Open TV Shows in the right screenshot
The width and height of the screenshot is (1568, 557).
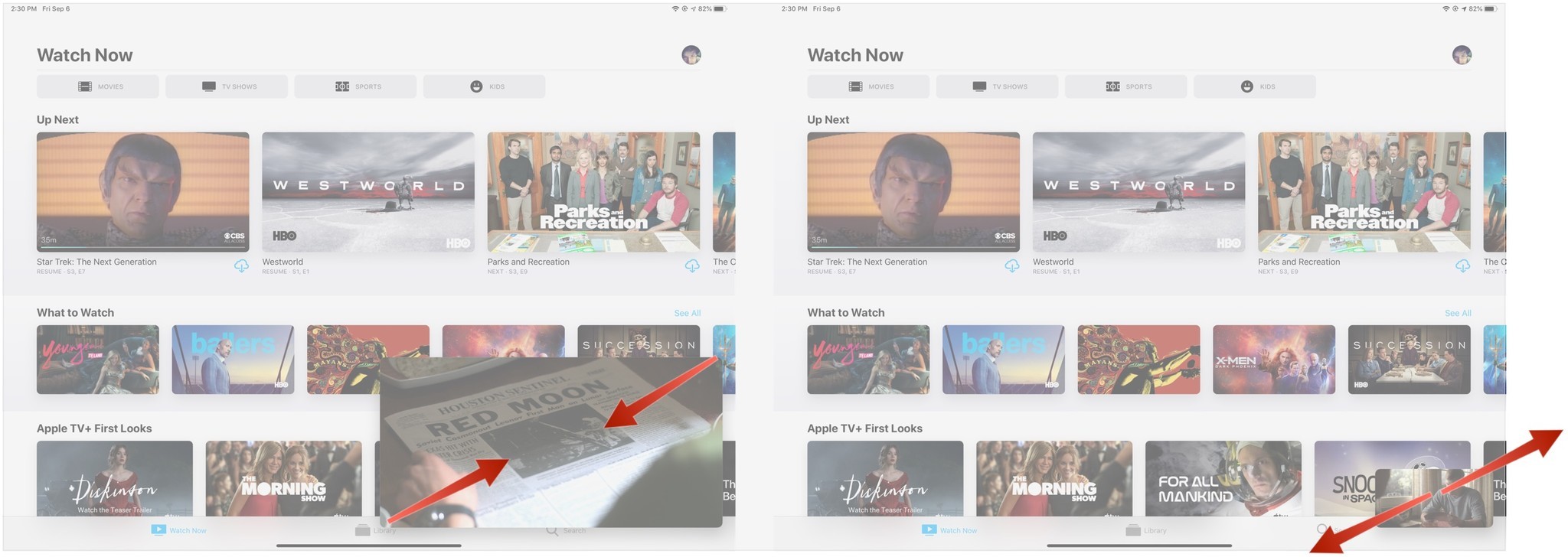click(x=997, y=86)
